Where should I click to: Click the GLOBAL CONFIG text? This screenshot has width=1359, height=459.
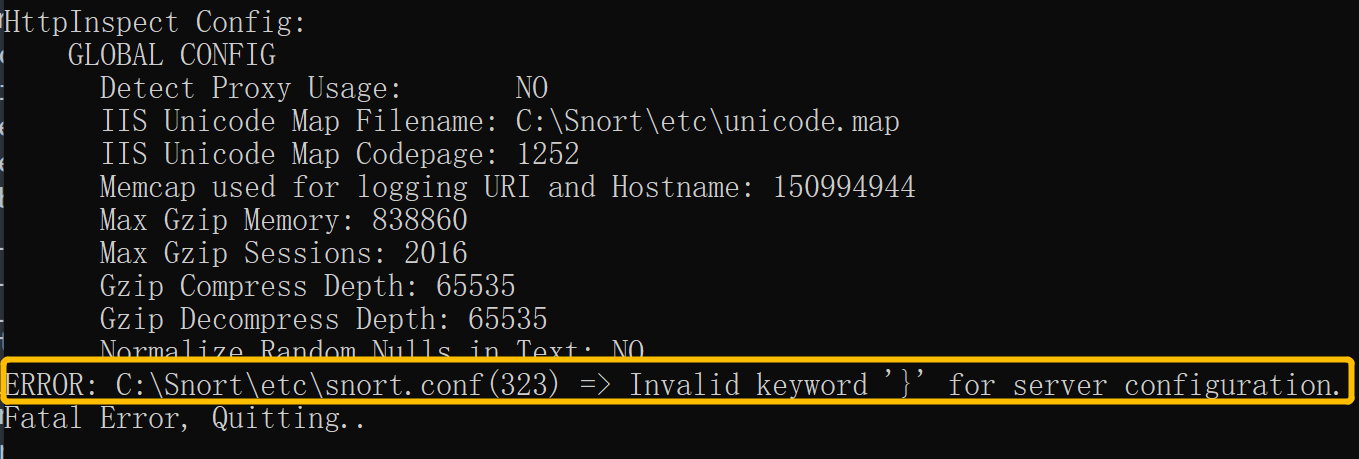pos(171,55)
